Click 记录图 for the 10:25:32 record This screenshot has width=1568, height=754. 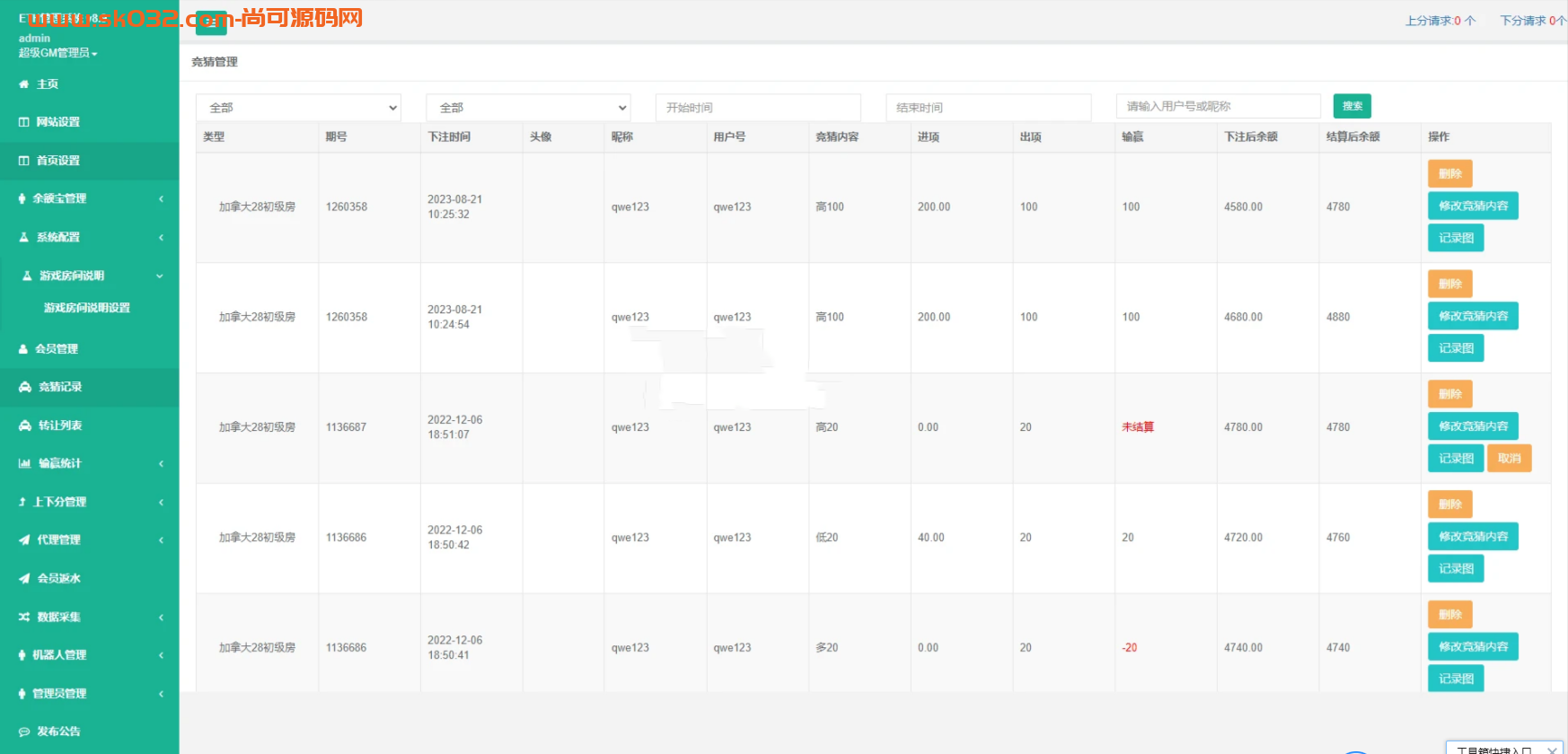pos(1456,238)
